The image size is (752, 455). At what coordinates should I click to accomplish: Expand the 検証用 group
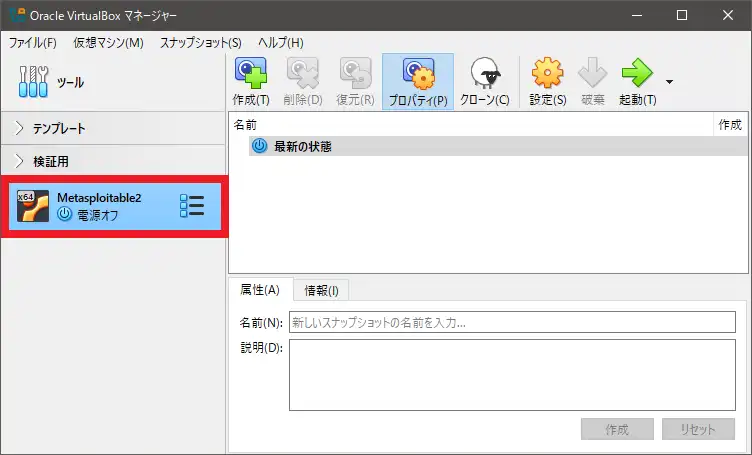(x=22, y=161)
